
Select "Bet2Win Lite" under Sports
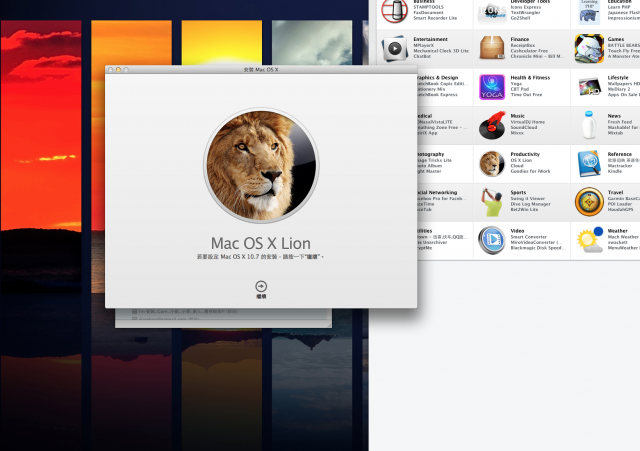pyautogui.click(x=524, y=210)
